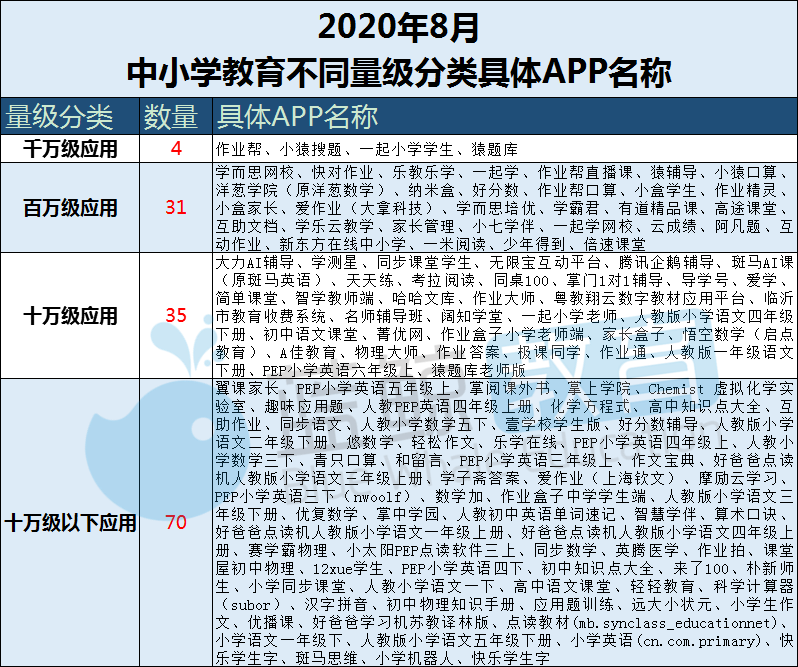Viewport: 798px width, 667px height.
Task: Click the app name '化学方程式'
Action: coord(590,407)
